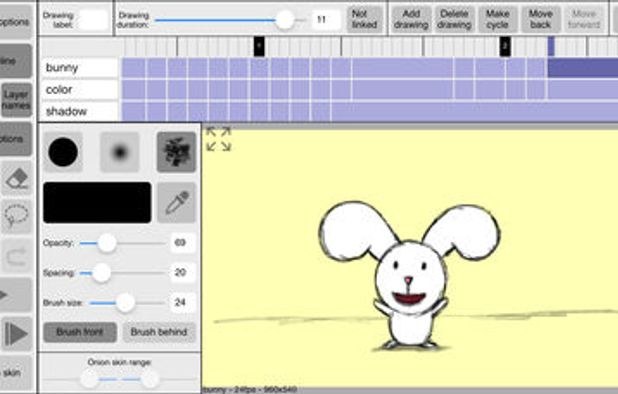
Task: Click left Onion skin range handle
Action: [x=90, y=379]
